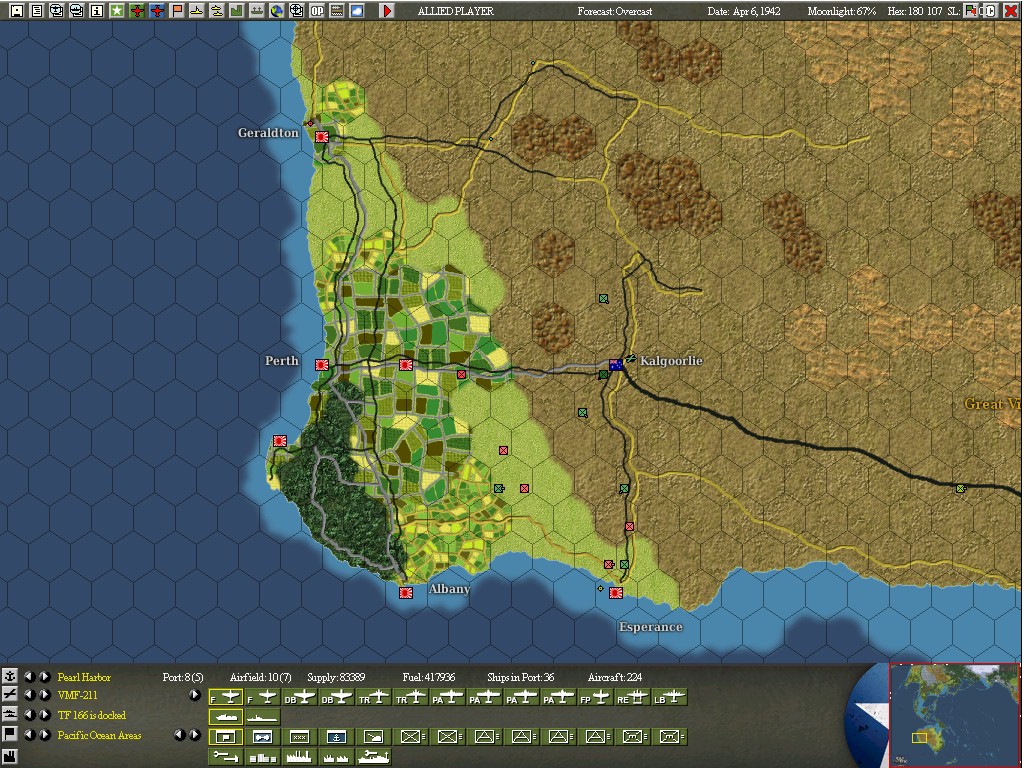Select the Japanese flag unit above Esperance
Screen dimensions: 1024x768
[x=615, y=592]
